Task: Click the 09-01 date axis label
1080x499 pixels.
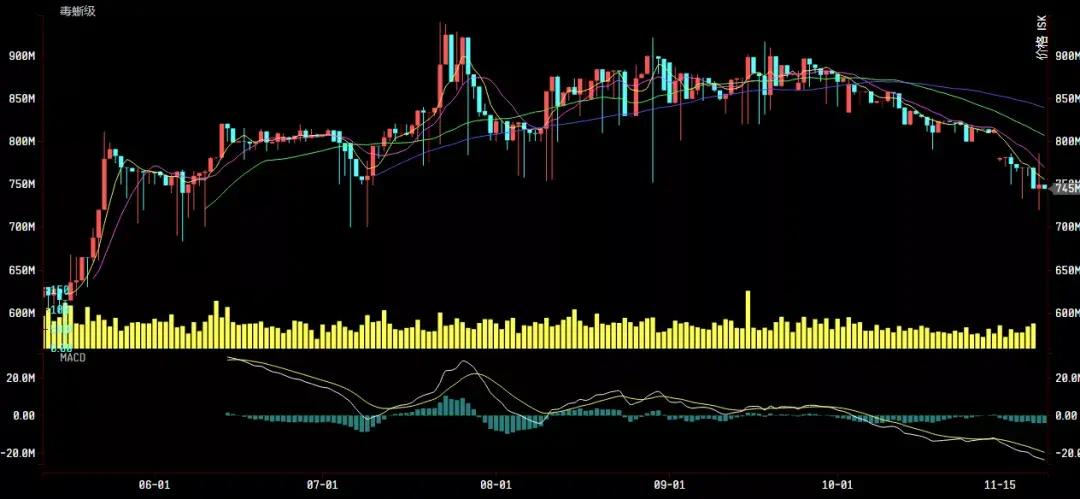Action: coord(669,485)
